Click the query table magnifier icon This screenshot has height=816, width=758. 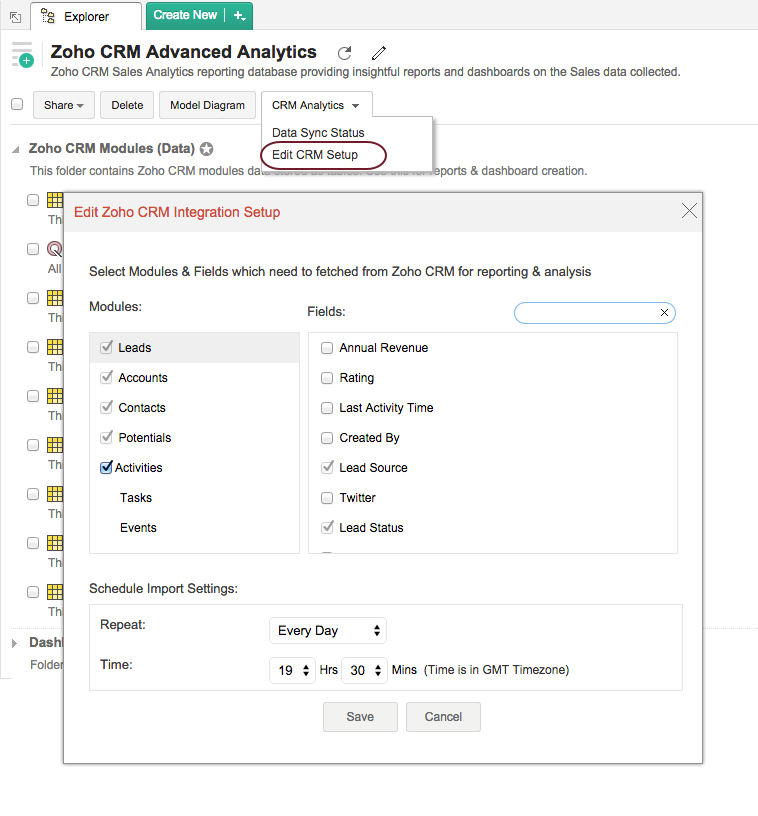click(55, 249)
